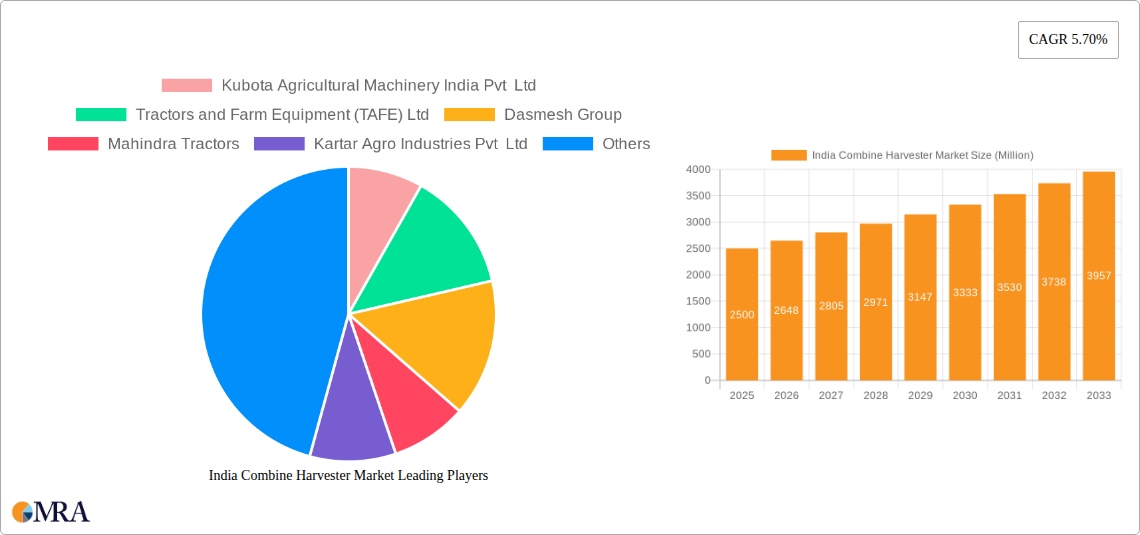Click the Kubota legend color swatch
The height and width of the screenshot is (535, 1140).
tap(187, 85)
